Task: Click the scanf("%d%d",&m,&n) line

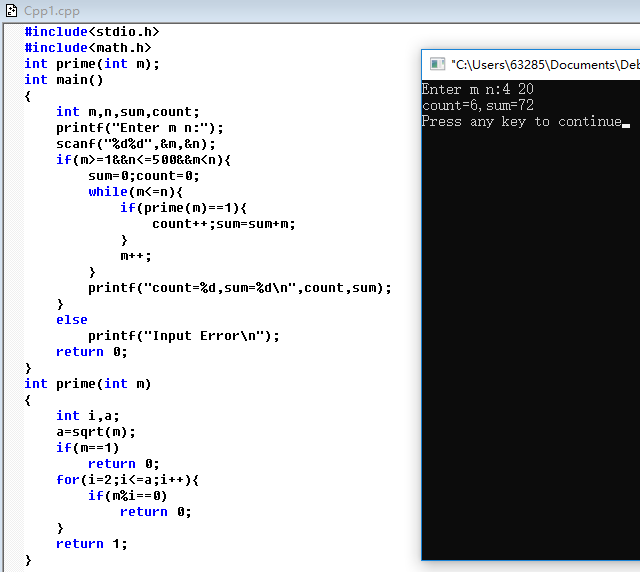Action: [136, 144]
